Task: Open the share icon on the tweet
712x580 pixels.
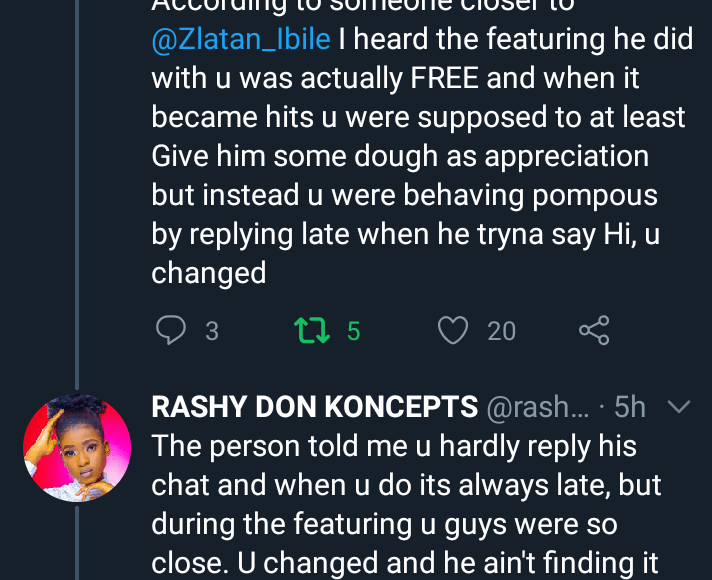Action: tap(594, 330)
